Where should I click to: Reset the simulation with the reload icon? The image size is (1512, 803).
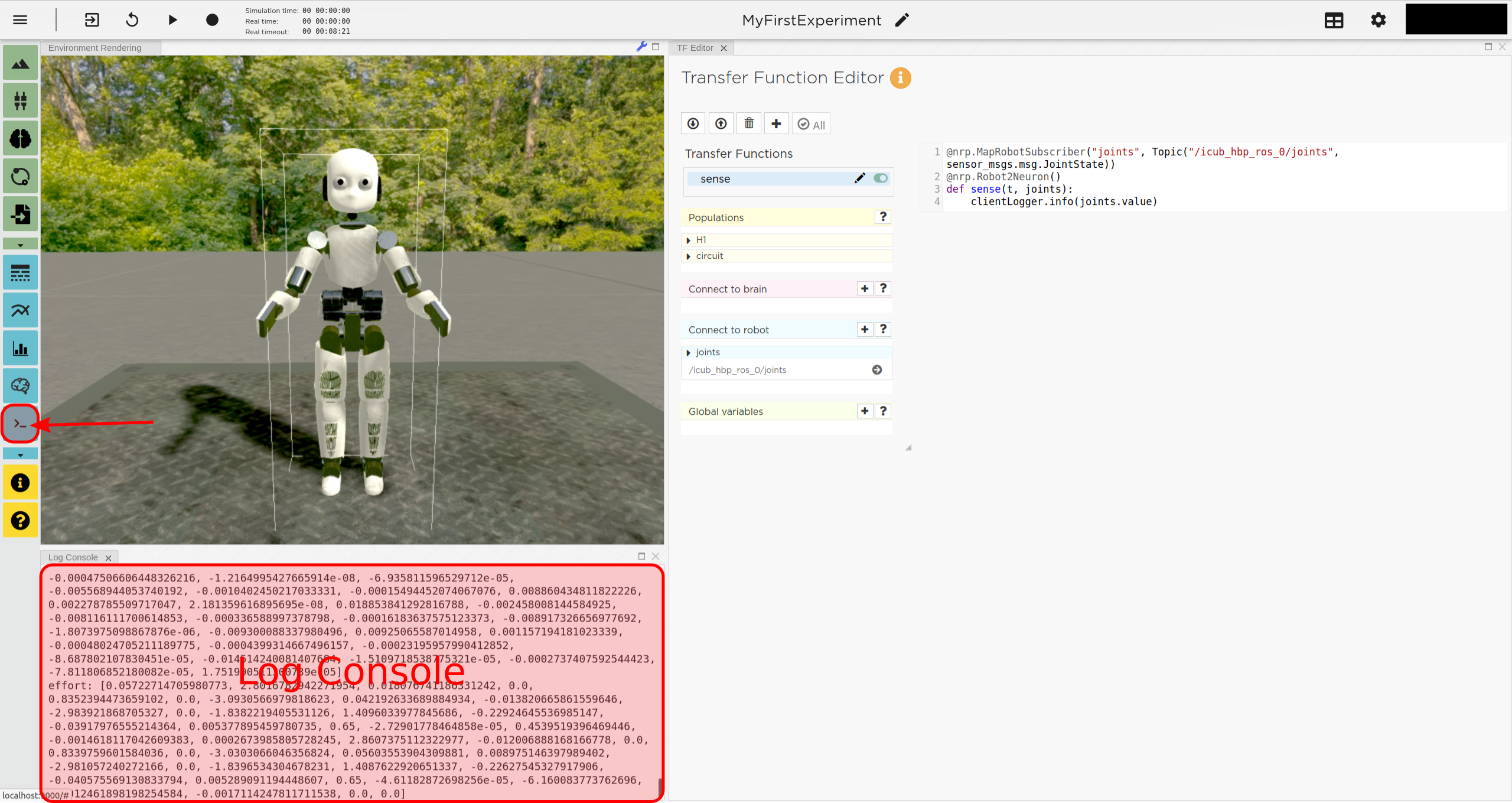(132, 20)
